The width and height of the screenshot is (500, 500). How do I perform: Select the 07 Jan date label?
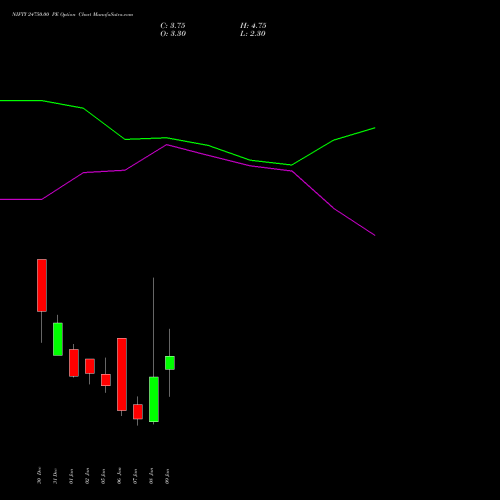[135, 476]
